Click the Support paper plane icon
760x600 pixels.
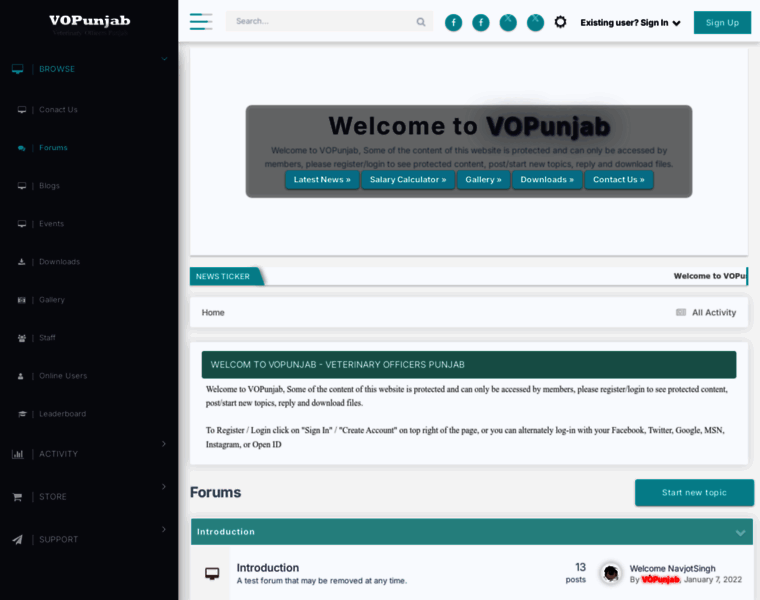coord(17,539)
